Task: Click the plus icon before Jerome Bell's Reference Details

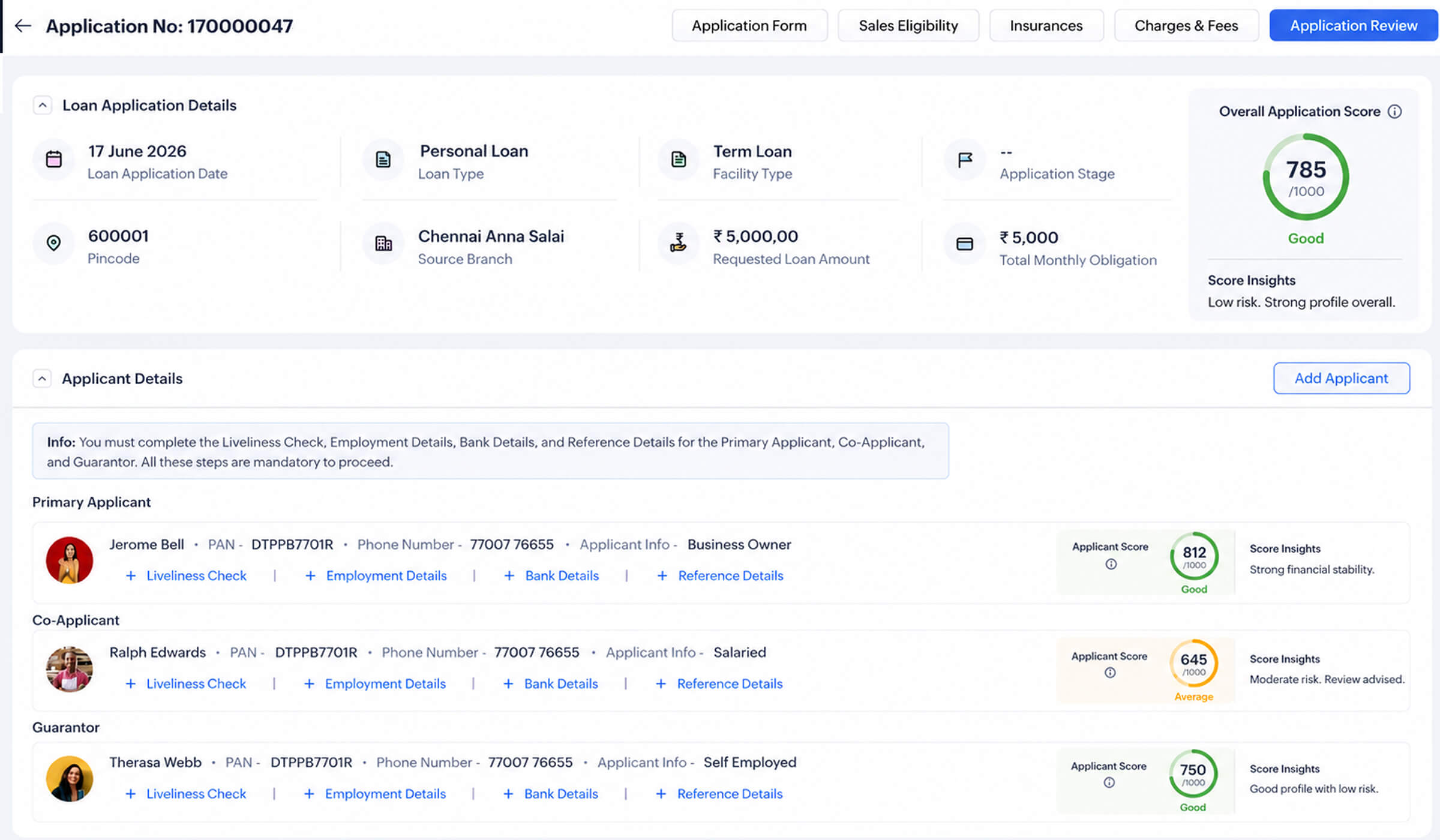Action: pos(662,576)
